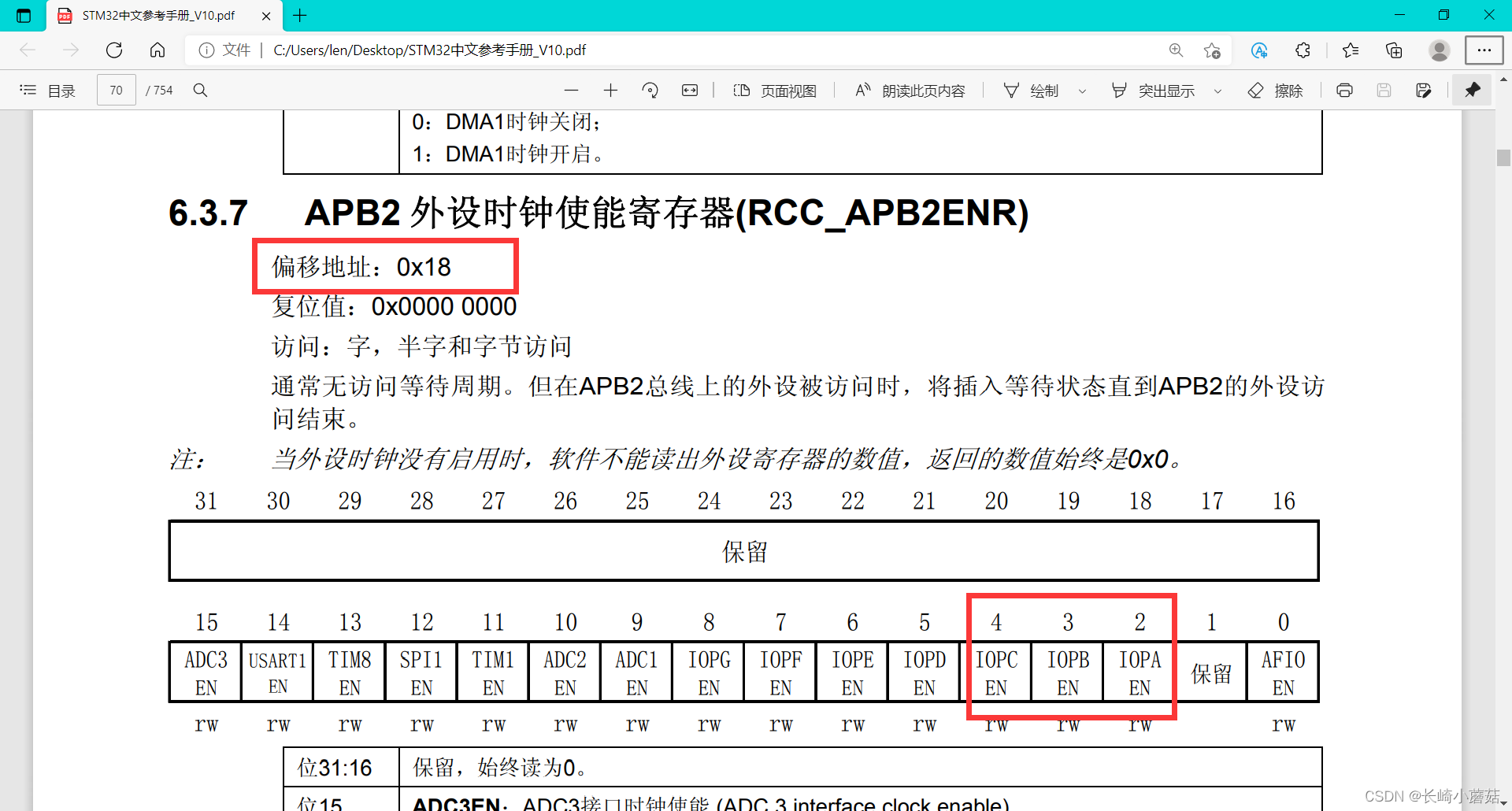Add this page to favorites
The height and width of the screenshot is (811, 1512).
(1212, 50)
